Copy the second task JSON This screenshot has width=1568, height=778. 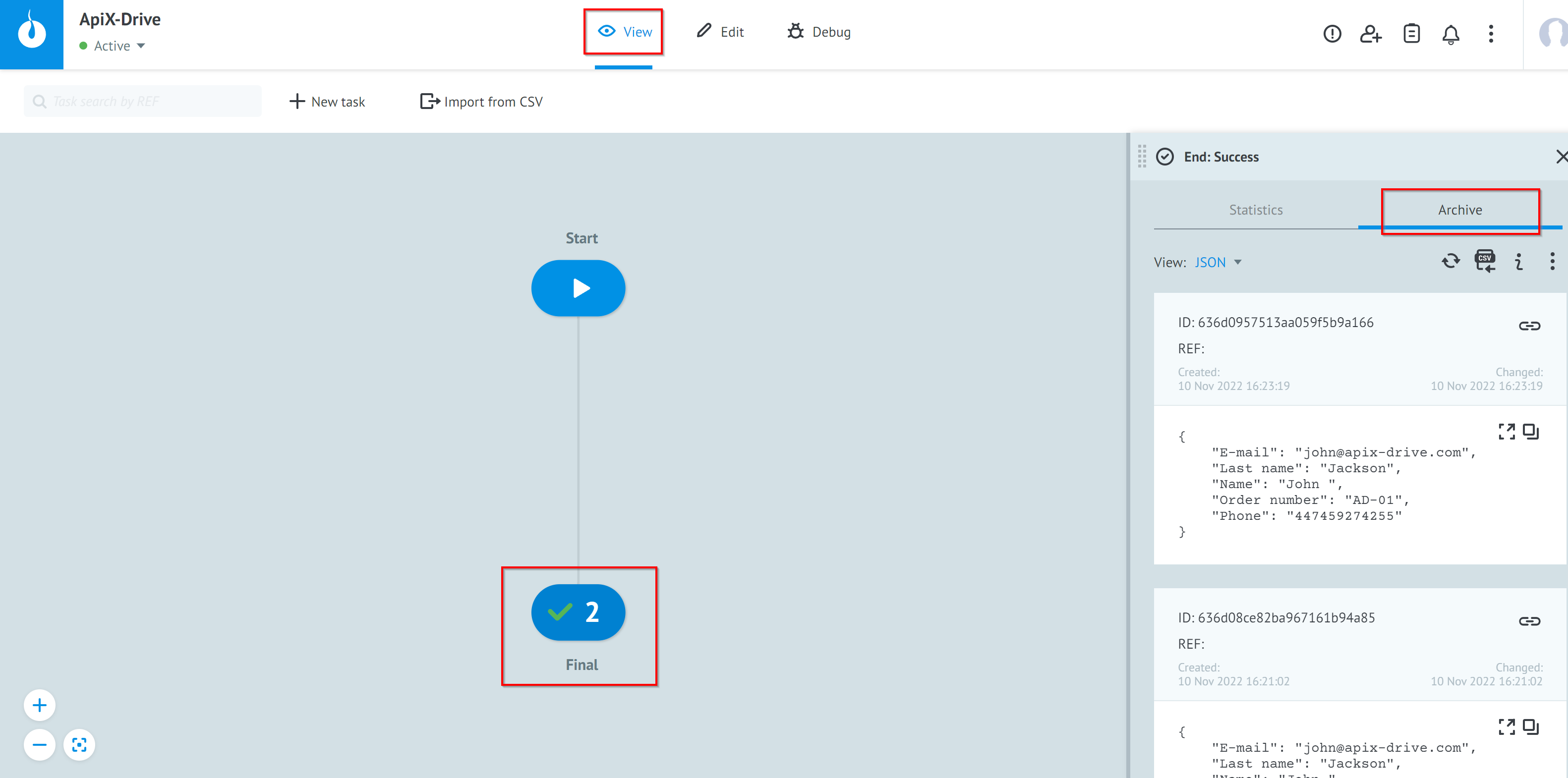coord(1531,727)
